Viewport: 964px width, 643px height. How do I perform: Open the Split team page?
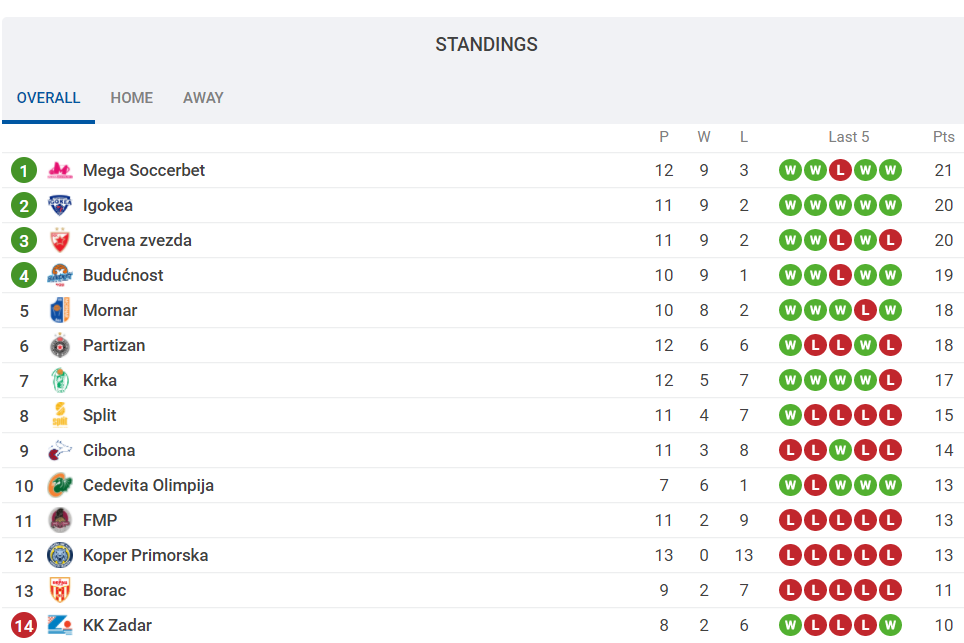click(100, 415)
